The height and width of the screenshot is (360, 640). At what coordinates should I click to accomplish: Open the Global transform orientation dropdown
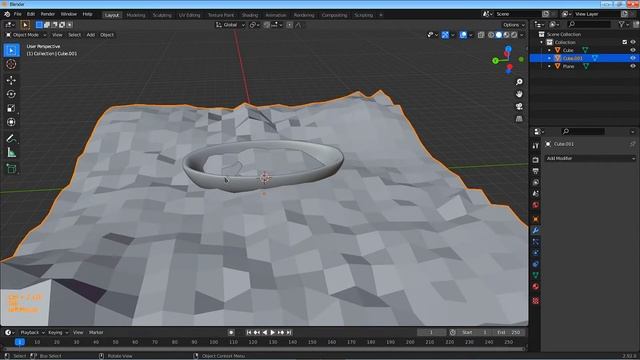click(230, 25)
